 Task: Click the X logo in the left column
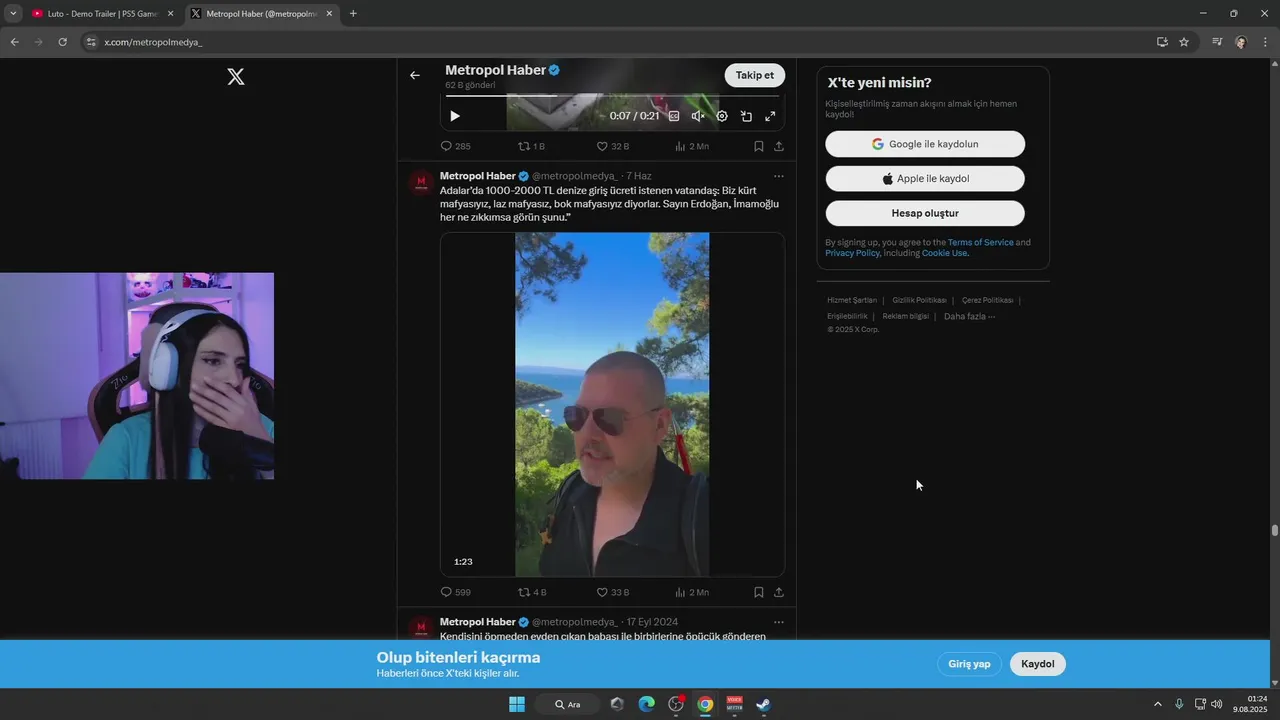pyautogui.click(x=236, y=76)
